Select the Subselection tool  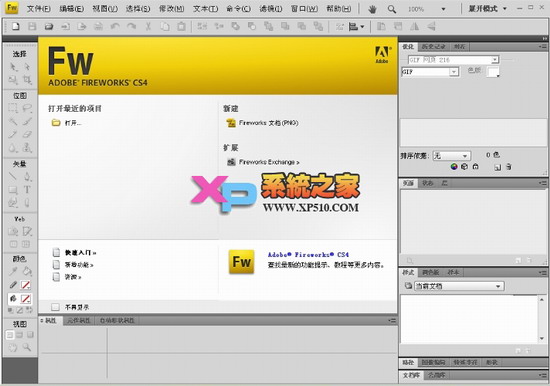[x=27, y=67]
